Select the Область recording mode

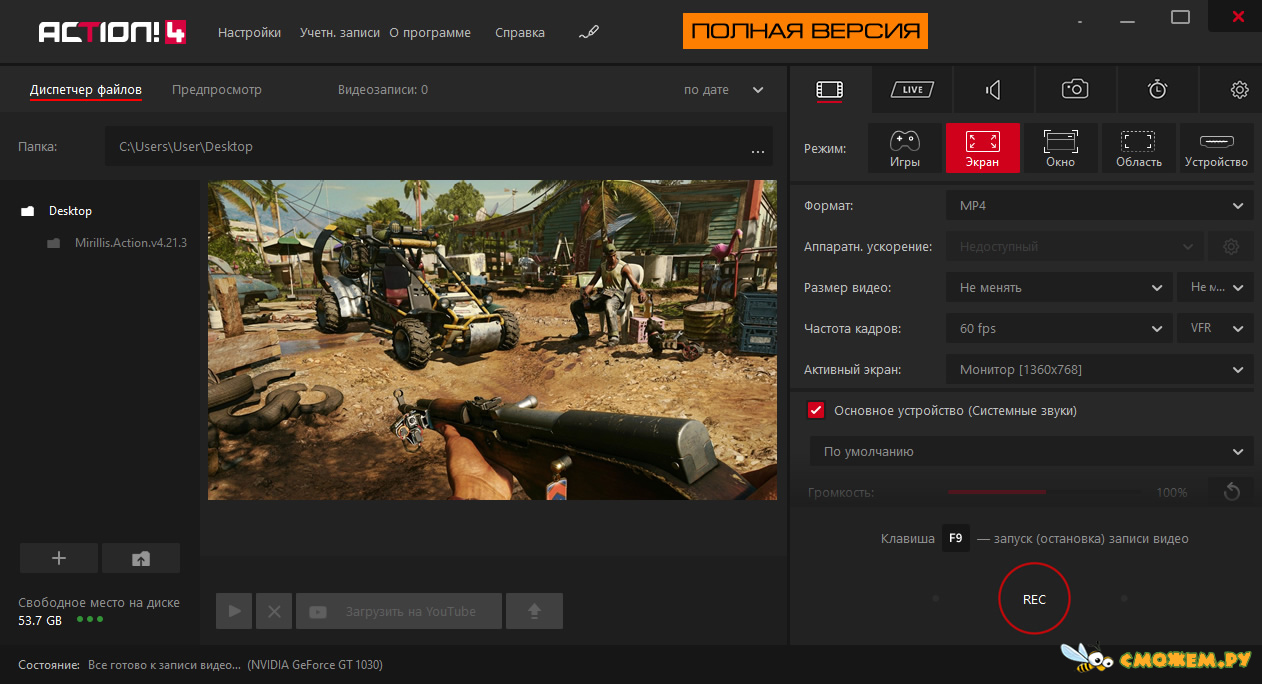click(1139, 148)
